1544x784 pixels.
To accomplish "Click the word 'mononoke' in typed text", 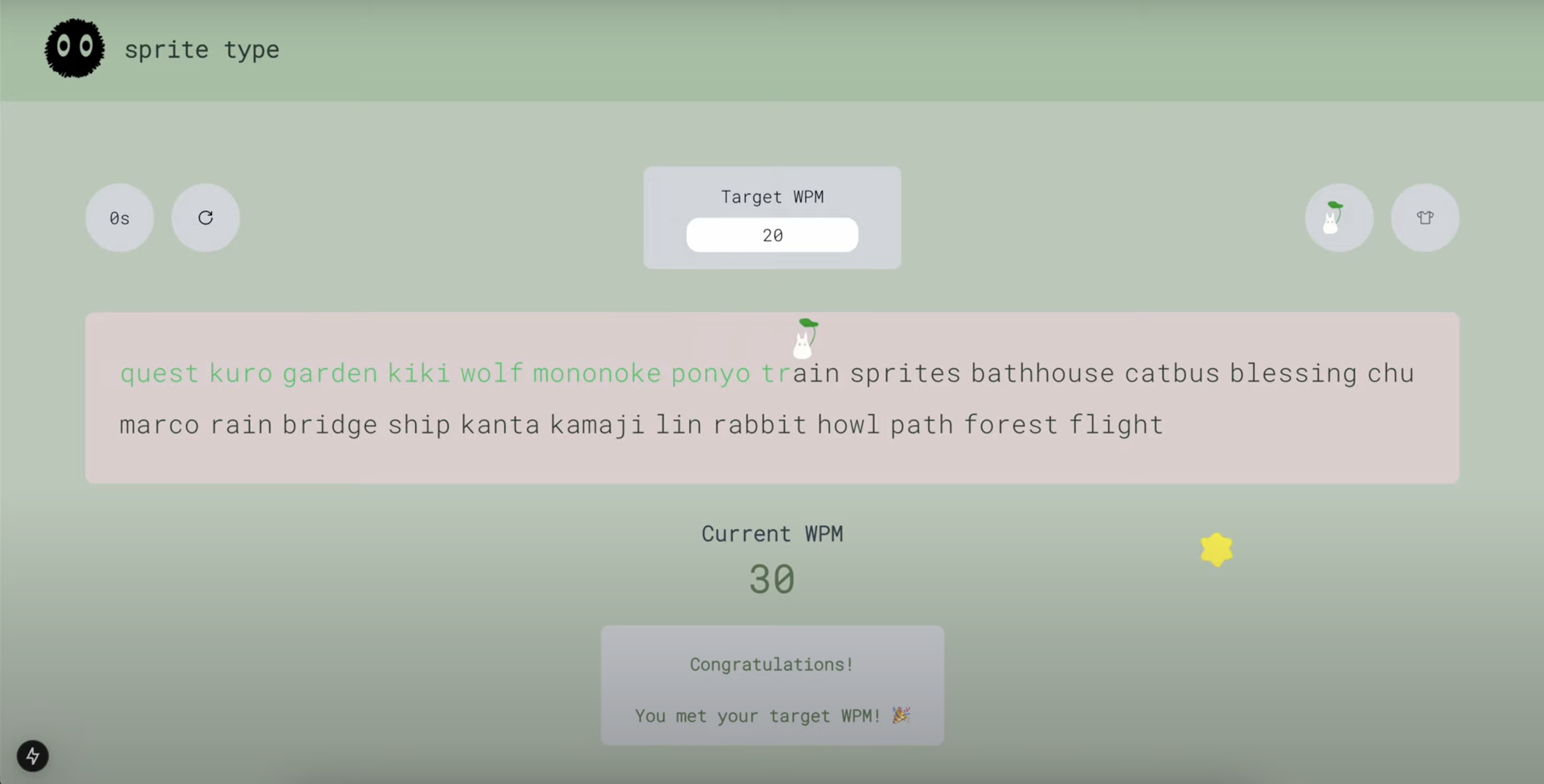I will tap(596, 374).
